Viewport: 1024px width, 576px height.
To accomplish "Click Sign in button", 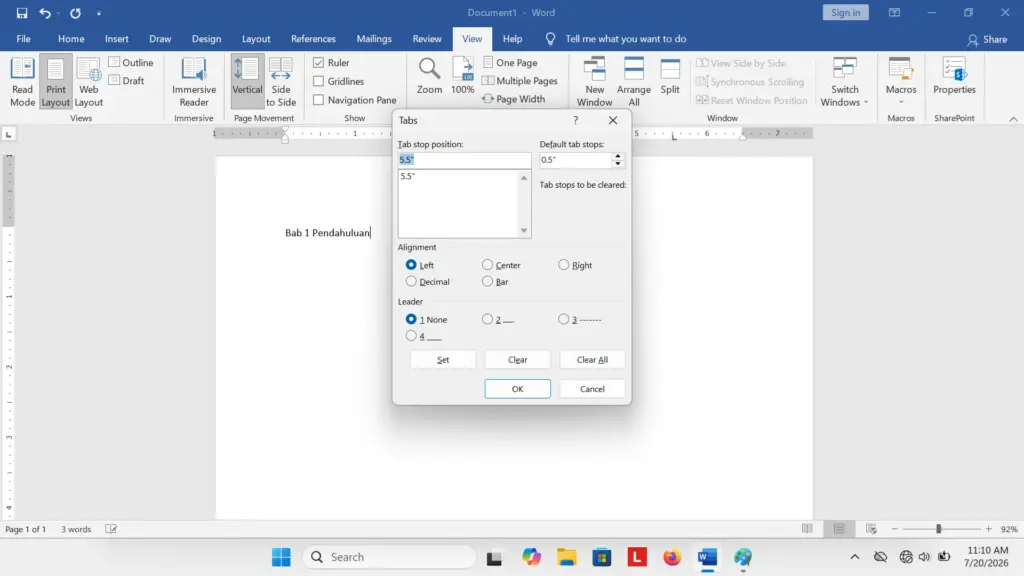I will [x=846, y=12].
